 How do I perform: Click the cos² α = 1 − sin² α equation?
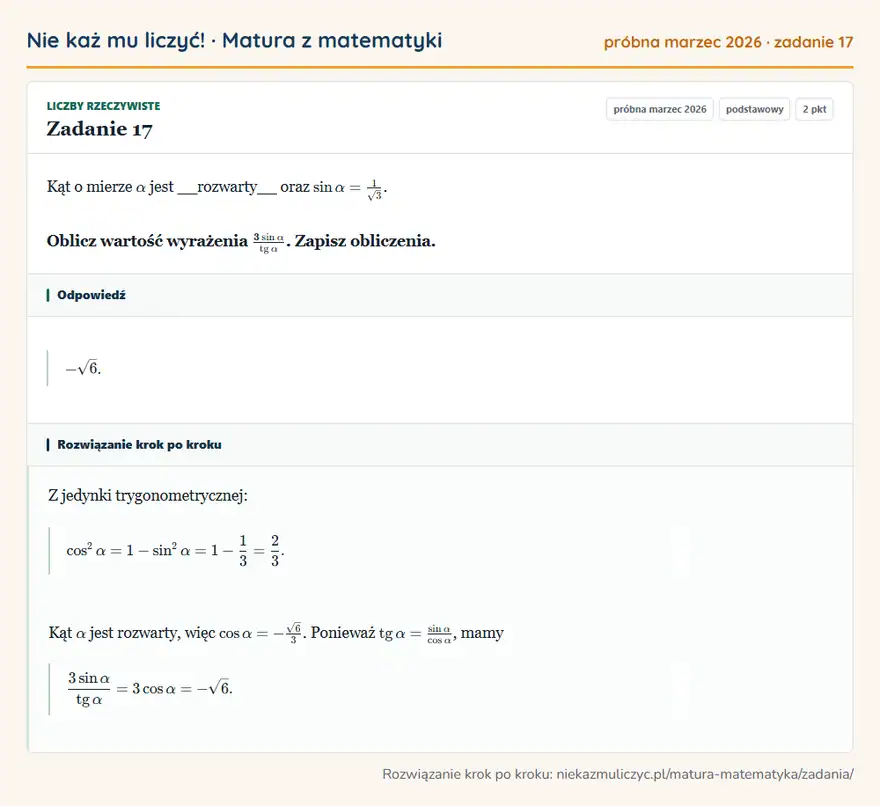175,551
